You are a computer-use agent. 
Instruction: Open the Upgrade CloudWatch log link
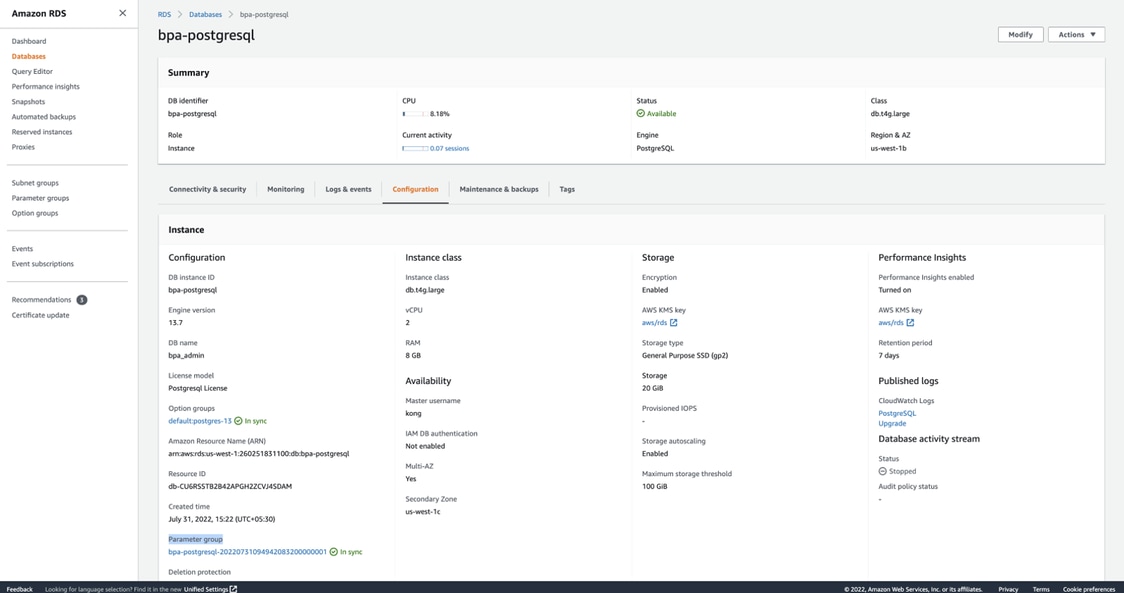[x=892, y=423]
